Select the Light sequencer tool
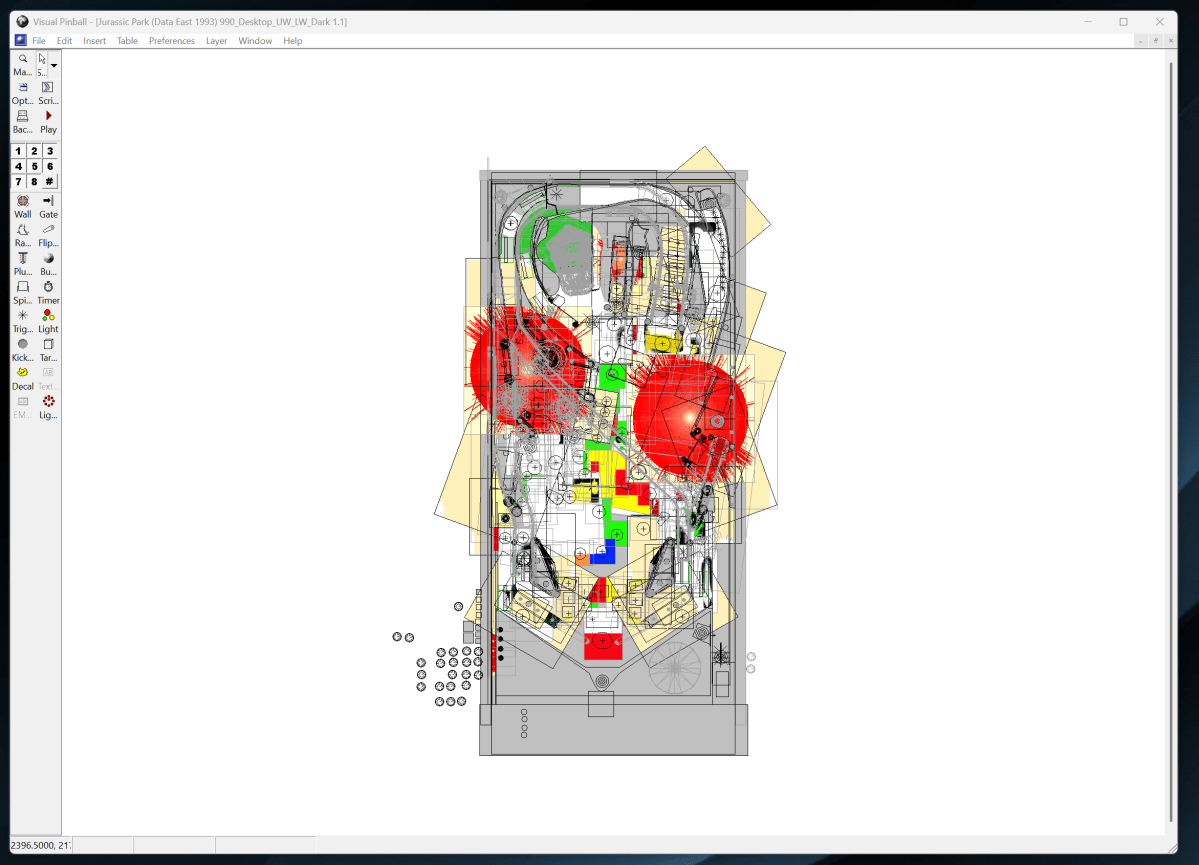 (48, 407)
